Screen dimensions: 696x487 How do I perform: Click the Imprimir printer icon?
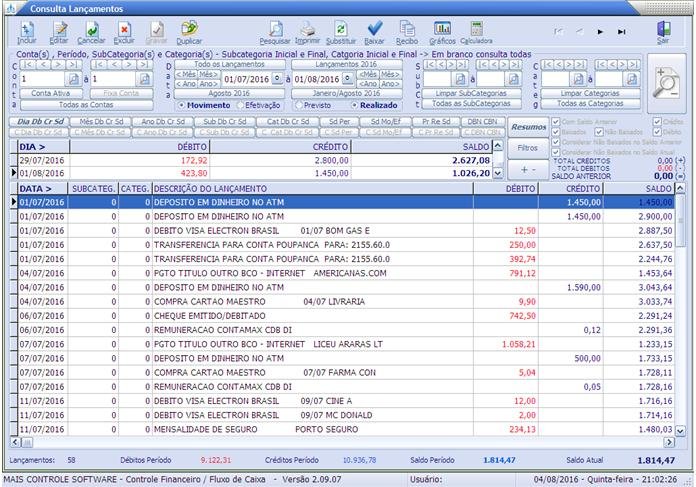coord(307,33)
